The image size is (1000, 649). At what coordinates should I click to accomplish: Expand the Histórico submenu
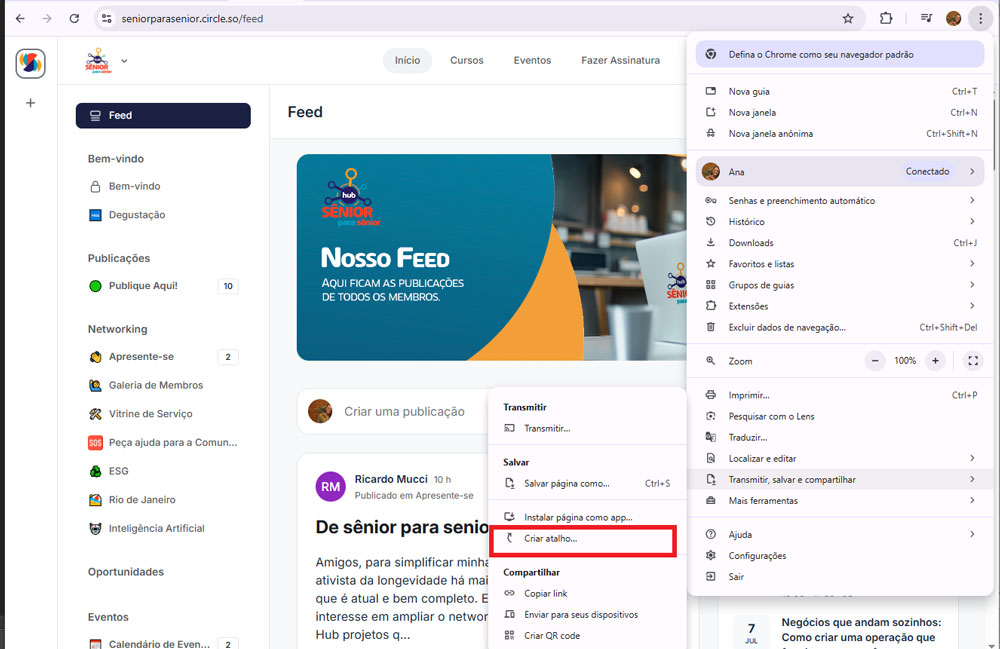pyautogui.click(x=972, y=221)
